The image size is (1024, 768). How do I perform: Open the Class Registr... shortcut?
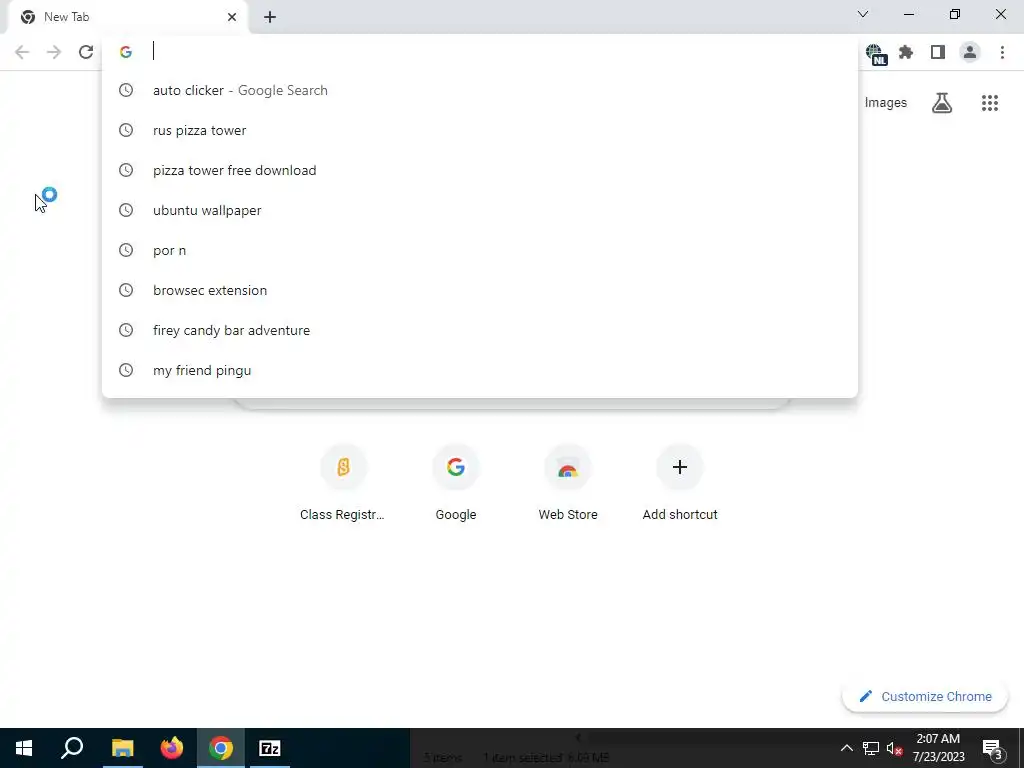[343, 483]
